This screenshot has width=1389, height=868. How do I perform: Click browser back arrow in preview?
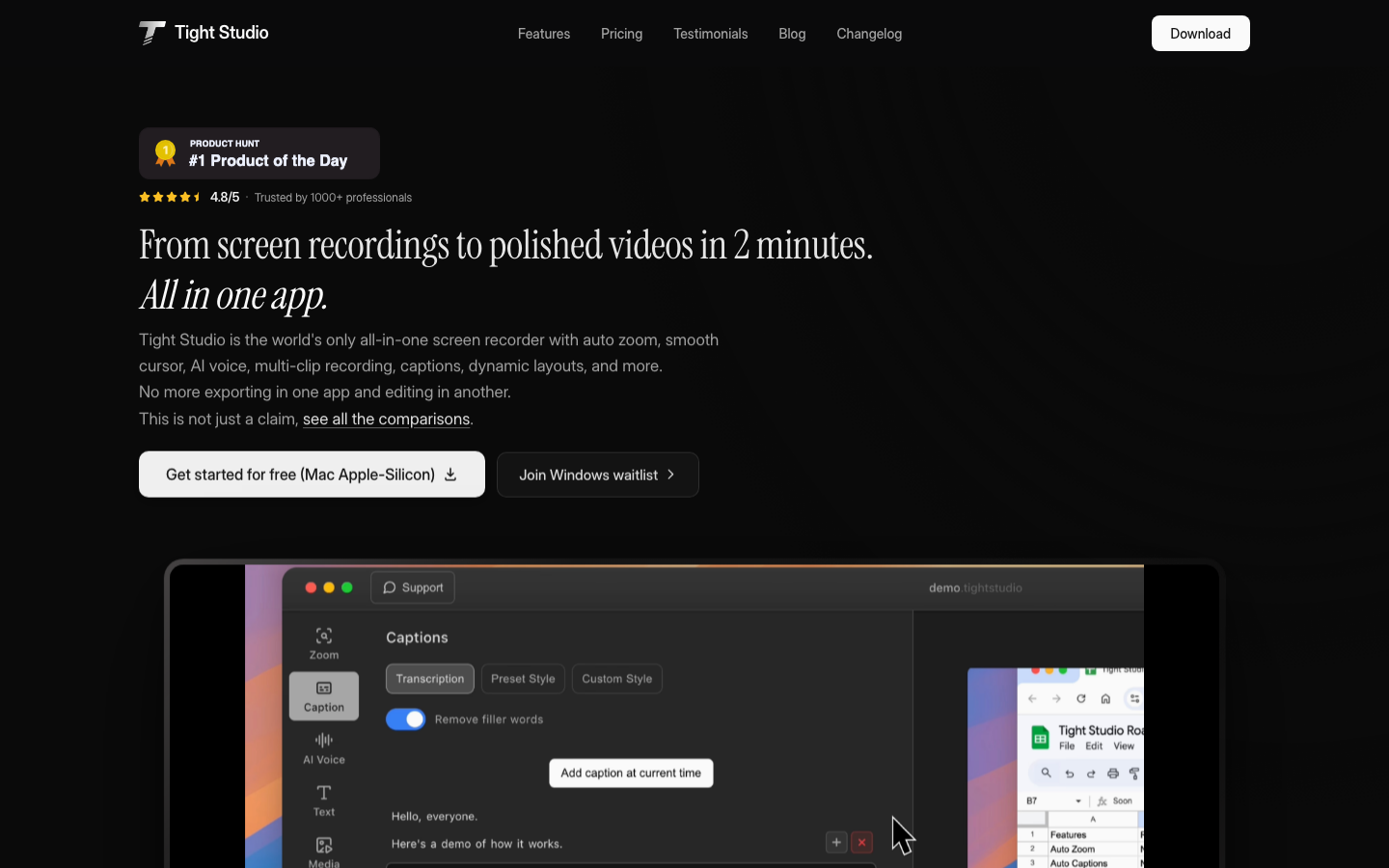[1032, 698]
